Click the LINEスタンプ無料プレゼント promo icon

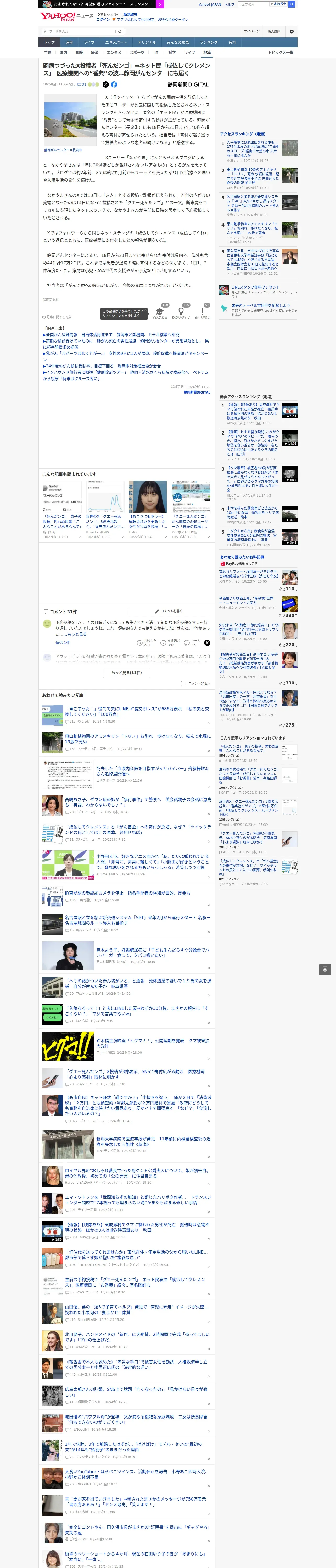point(225,290)
